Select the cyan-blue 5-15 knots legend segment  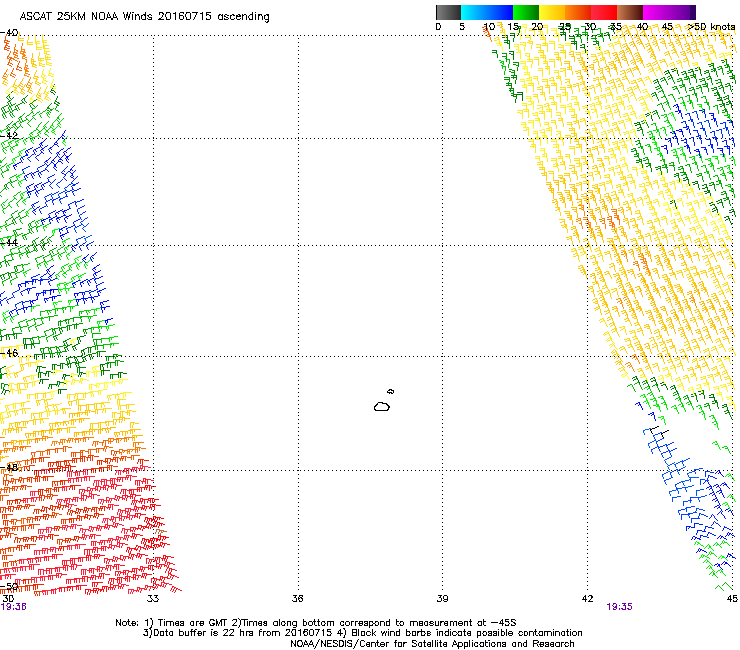(487, 12)
